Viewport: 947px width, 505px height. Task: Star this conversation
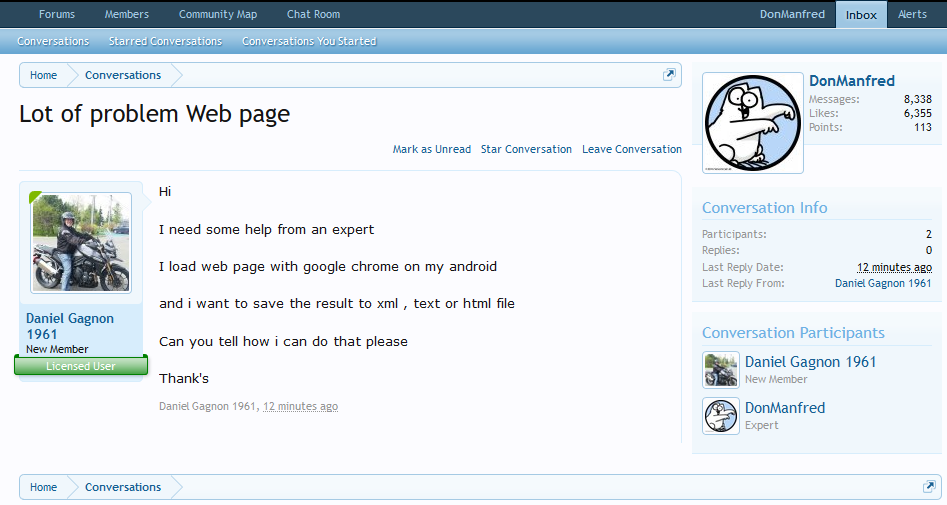point(526,149)
